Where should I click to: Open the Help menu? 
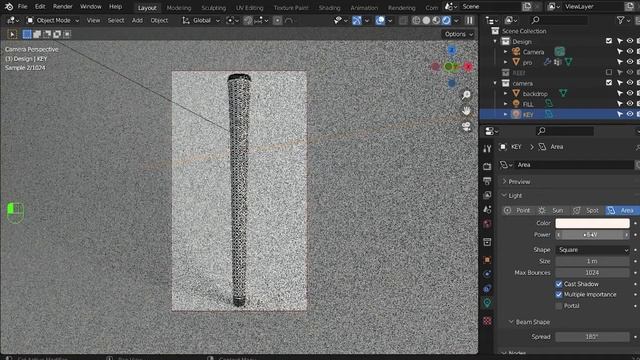click(x=116, y=7)
